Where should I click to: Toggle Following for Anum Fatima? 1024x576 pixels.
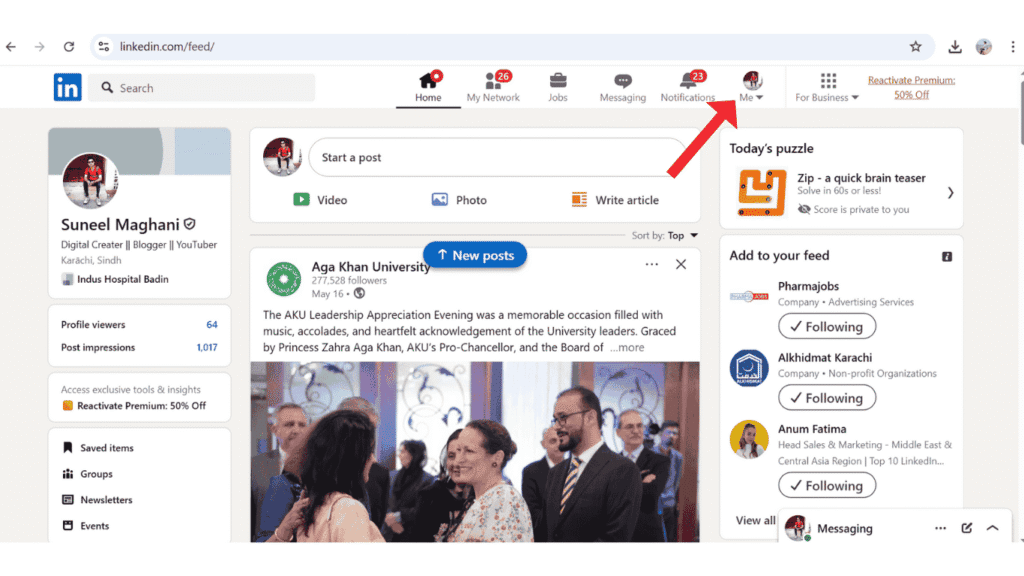[x=827, y=486]
